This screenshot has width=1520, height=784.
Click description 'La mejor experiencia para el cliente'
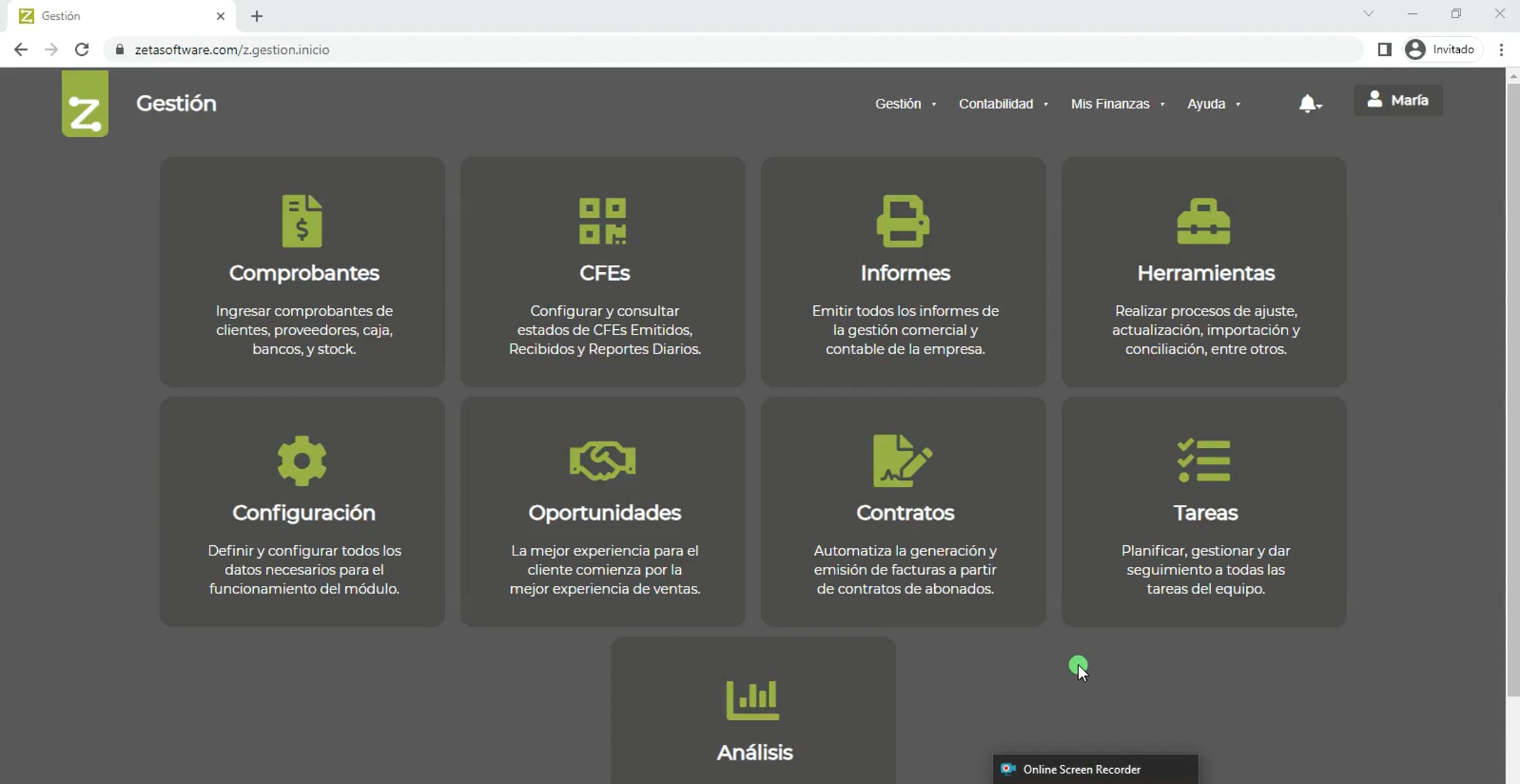coord(605,569)
